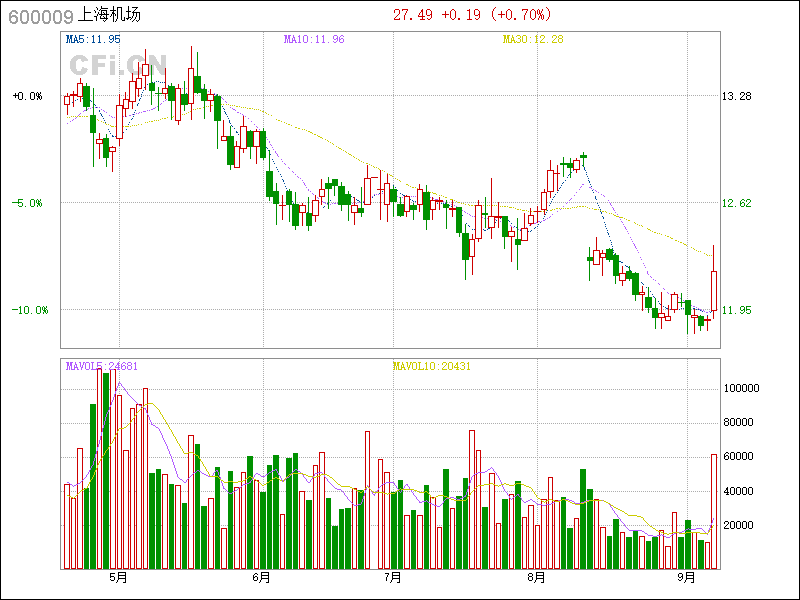
Task: Select the 6月 marker on the time axis
Action: 262,577
